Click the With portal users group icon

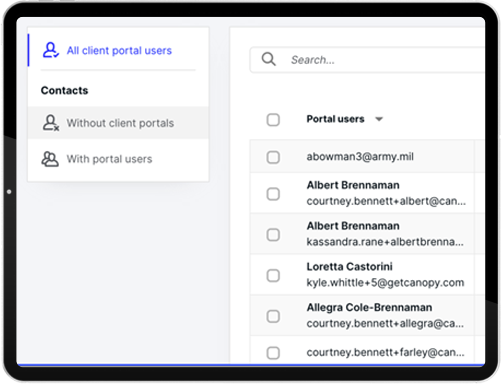coord(50,159)
